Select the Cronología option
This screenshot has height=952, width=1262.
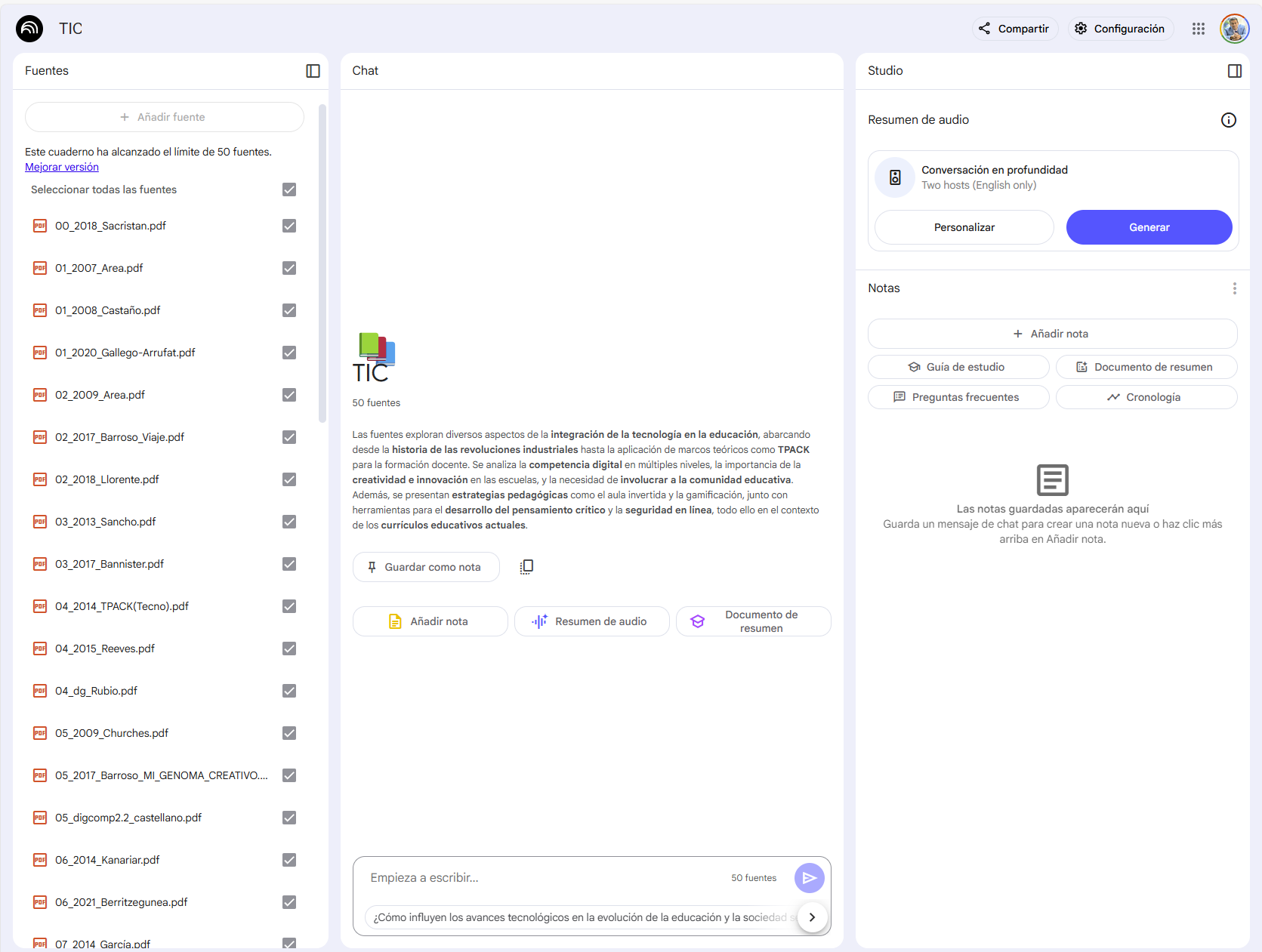click(1146, 397)
